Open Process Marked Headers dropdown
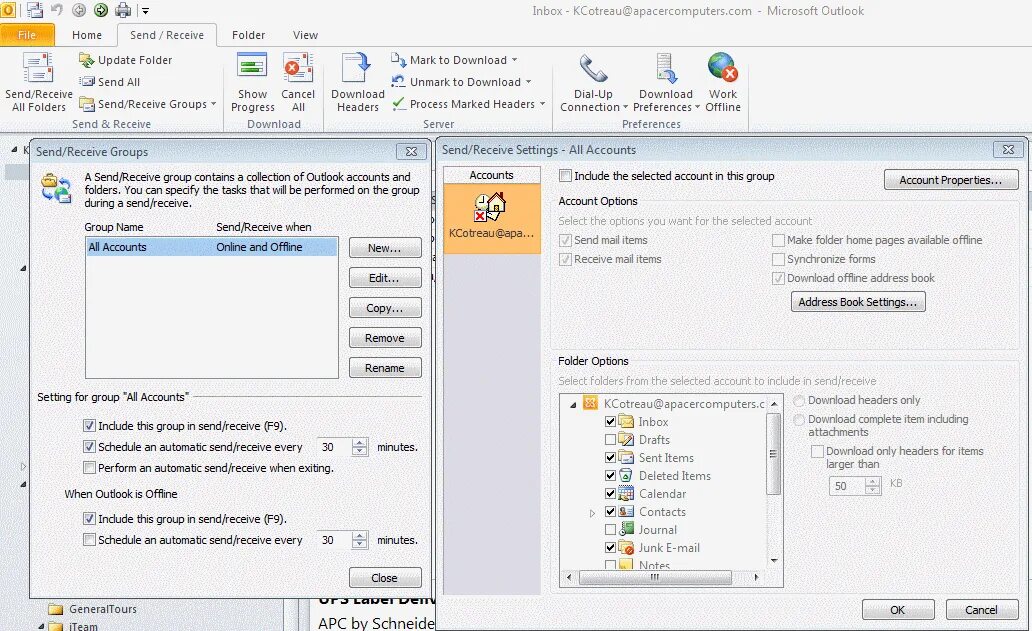 tap(542, 104)
